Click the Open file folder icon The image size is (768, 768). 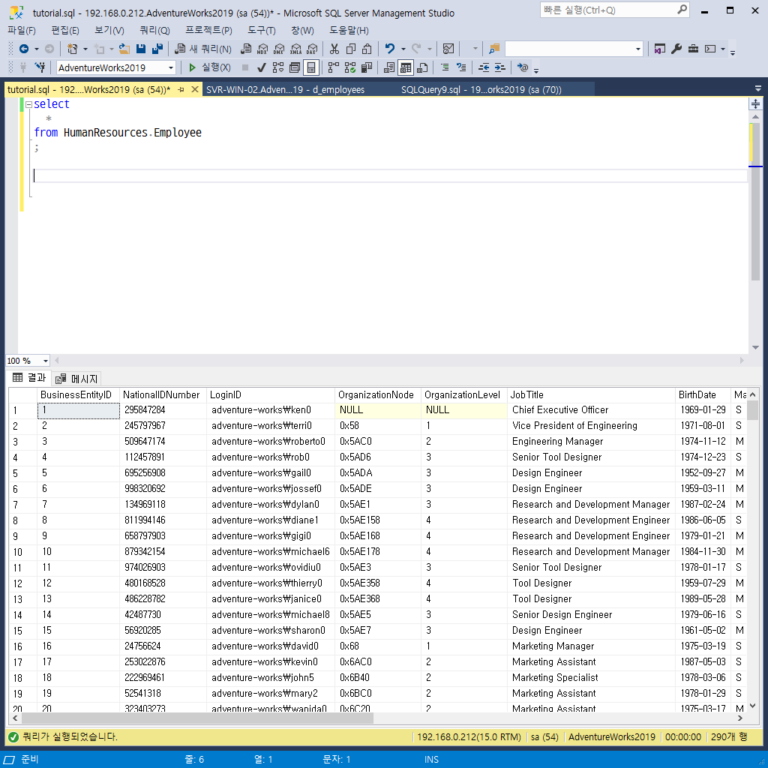(x=124, y=49)
